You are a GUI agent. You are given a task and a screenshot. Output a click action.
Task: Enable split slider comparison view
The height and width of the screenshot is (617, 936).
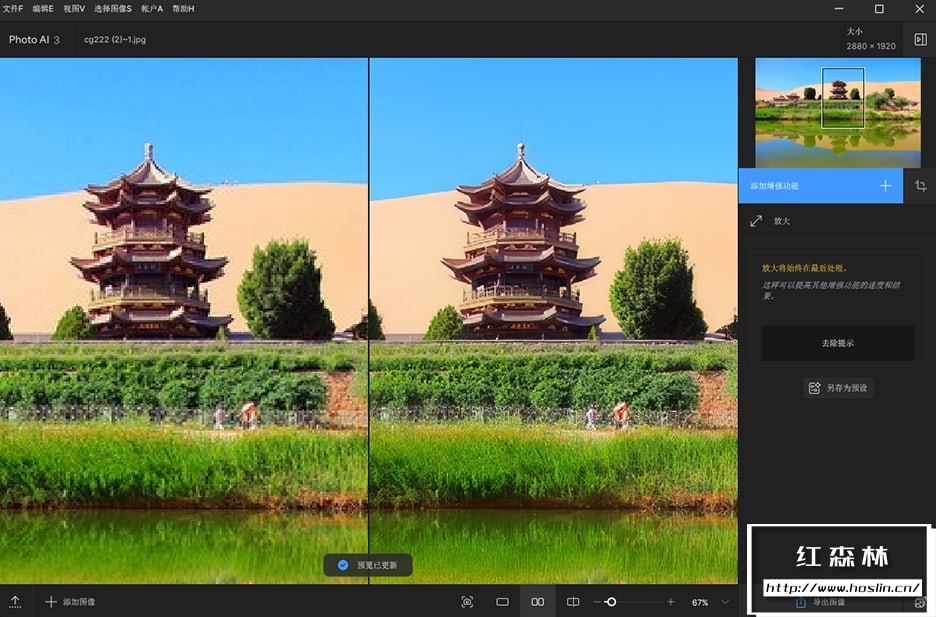pos(573,602)
